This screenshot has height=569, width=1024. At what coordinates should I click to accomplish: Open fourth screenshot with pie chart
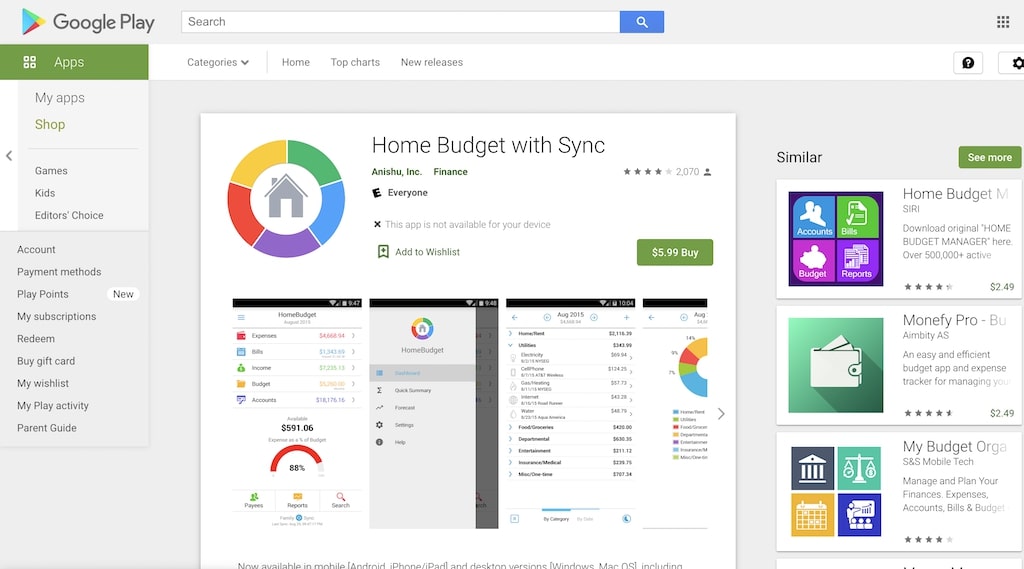pyautogui.click(x=675, y=414)
